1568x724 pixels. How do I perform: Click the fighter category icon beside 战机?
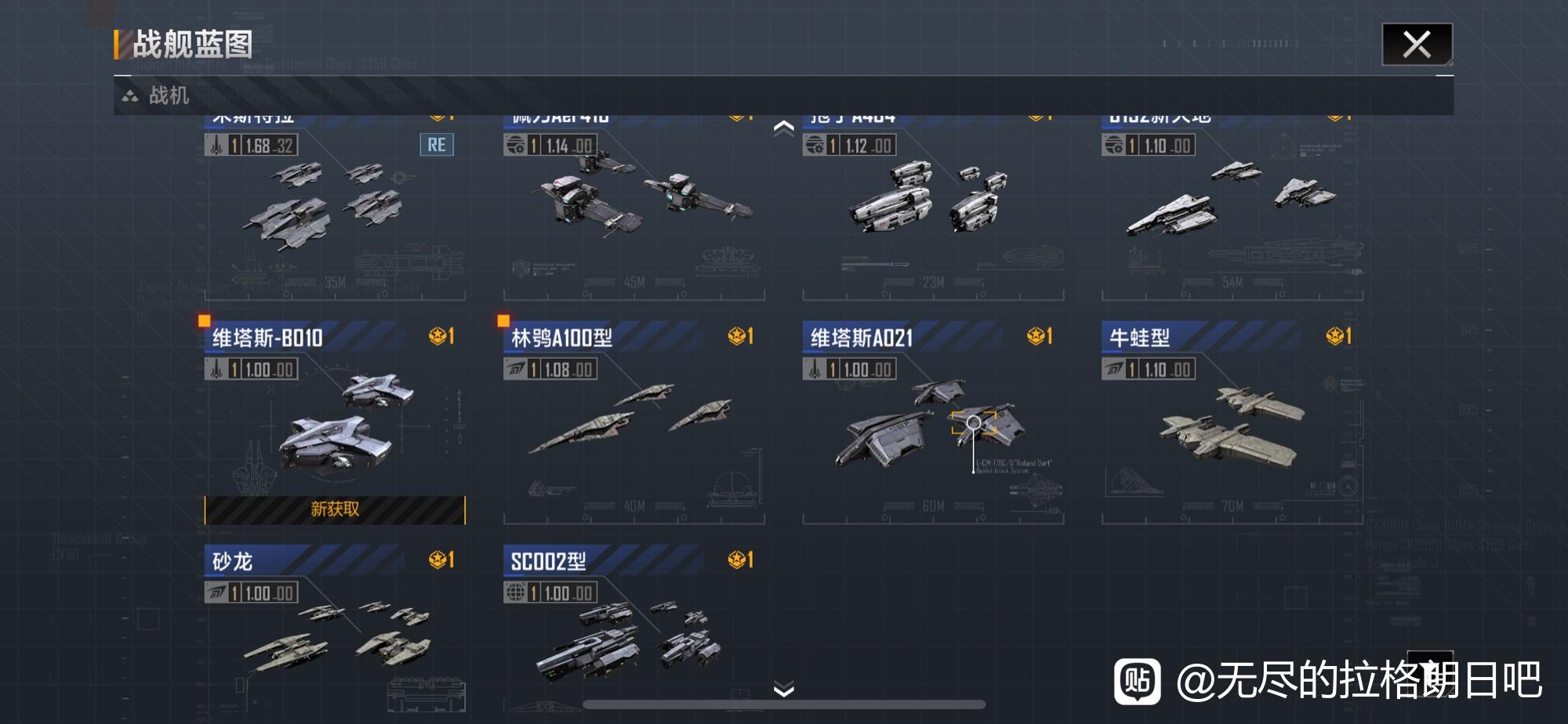pos(130,96)
